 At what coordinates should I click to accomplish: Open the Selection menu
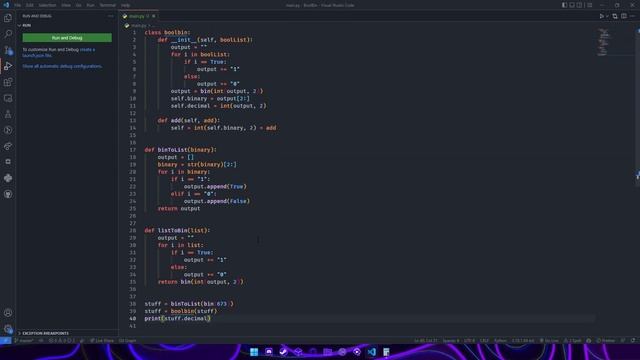[47, 5]
